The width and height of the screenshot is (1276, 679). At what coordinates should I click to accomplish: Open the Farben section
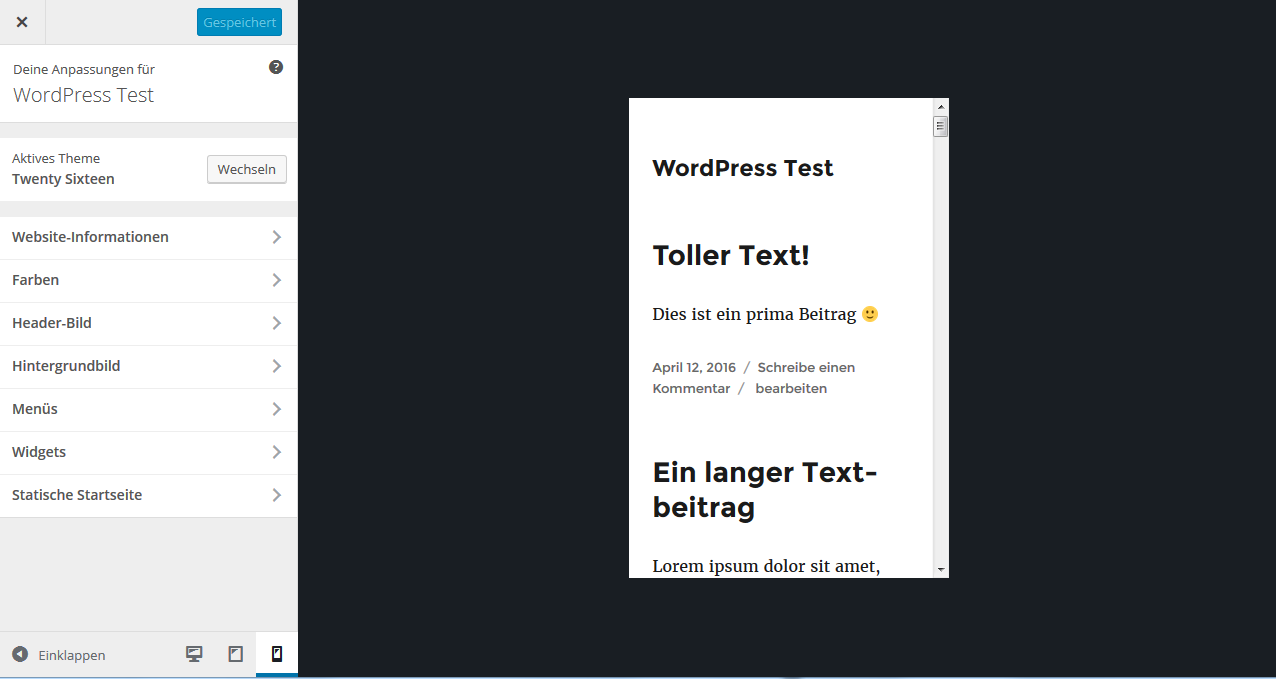tap(148, 280)
